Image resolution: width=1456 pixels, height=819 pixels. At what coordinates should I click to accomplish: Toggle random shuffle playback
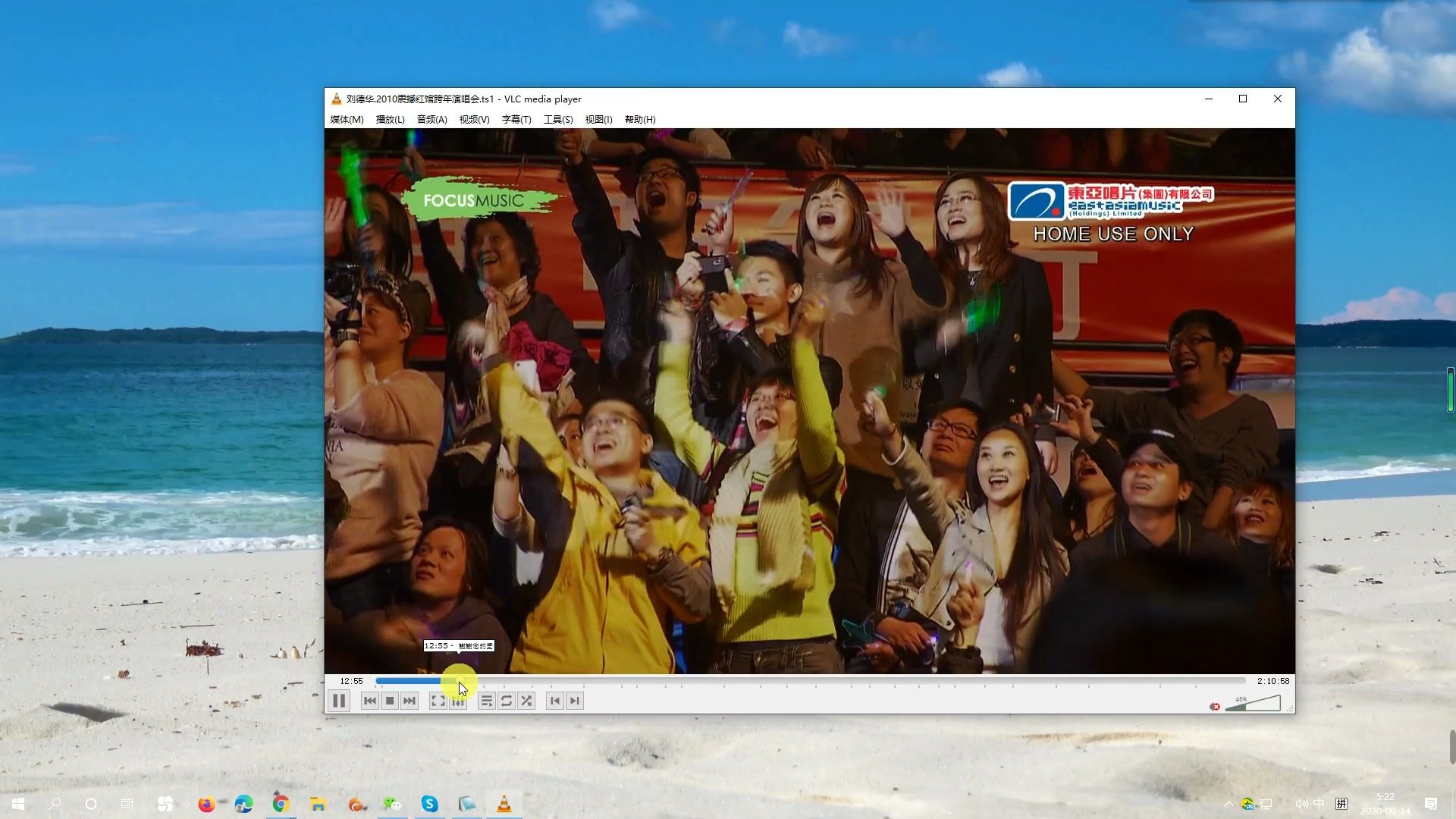coord(526,701)
